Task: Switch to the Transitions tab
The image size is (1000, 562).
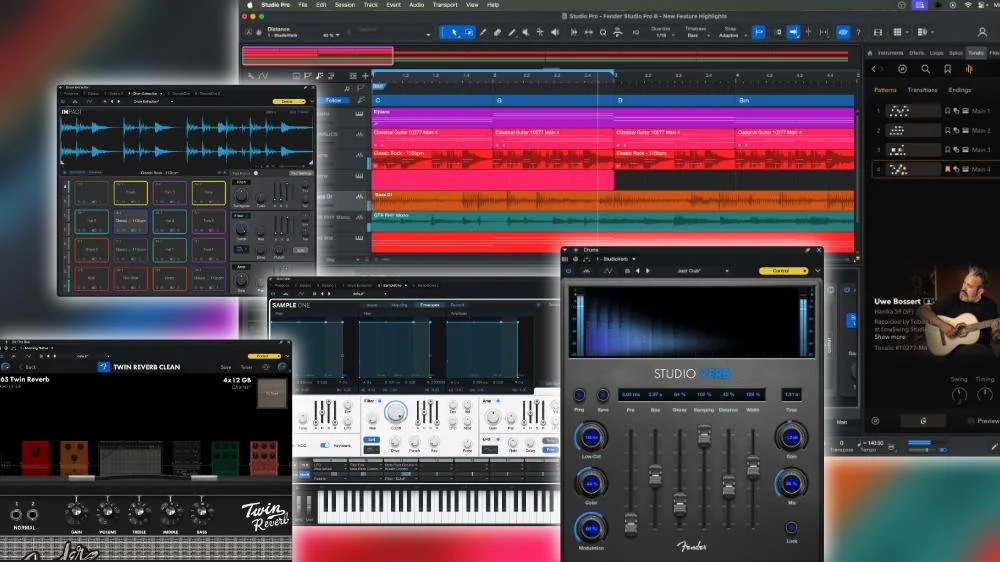Action: click(922, 90)
